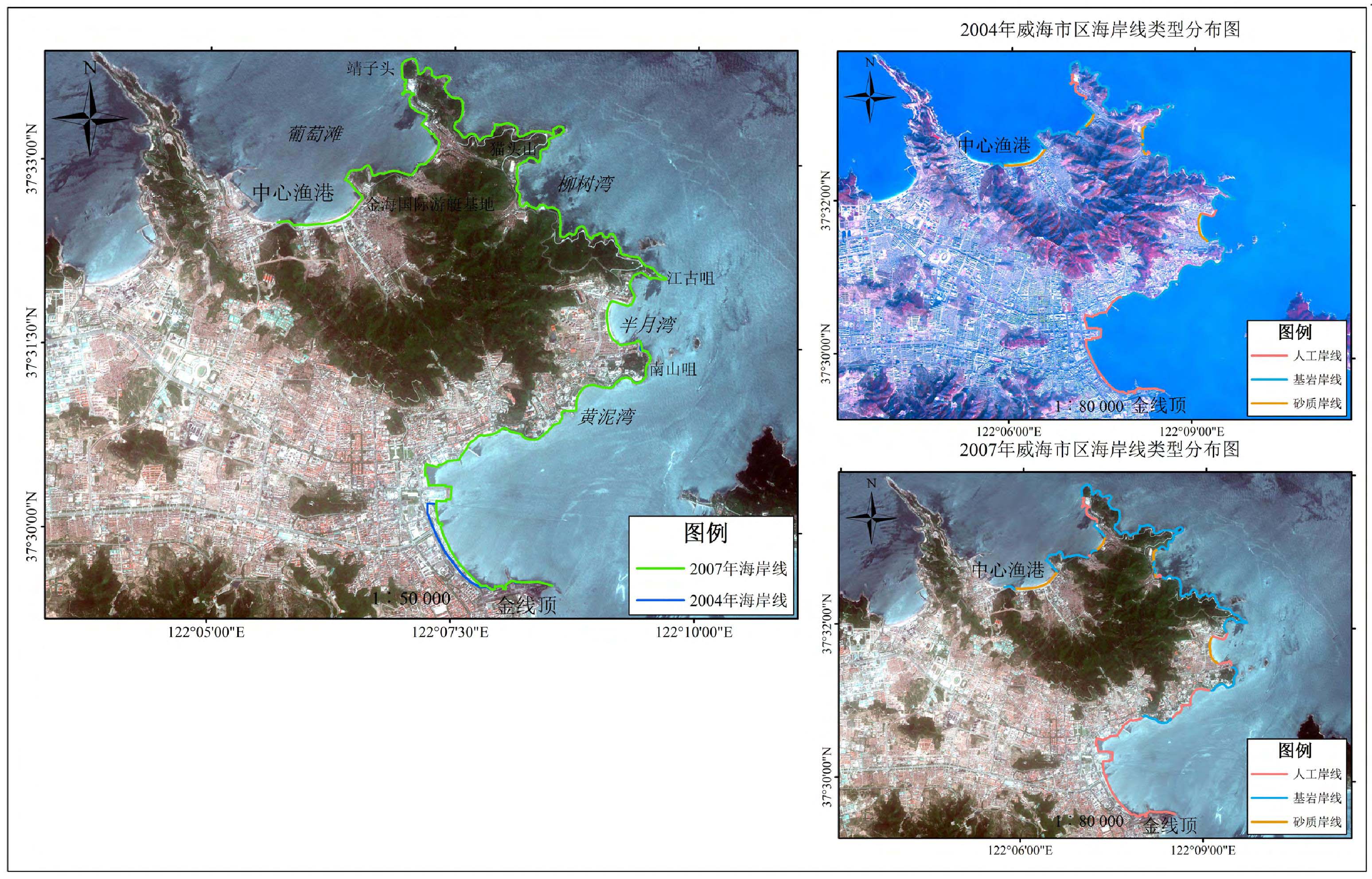Click the 122°05'00"E longitude label

coord(206,633)
